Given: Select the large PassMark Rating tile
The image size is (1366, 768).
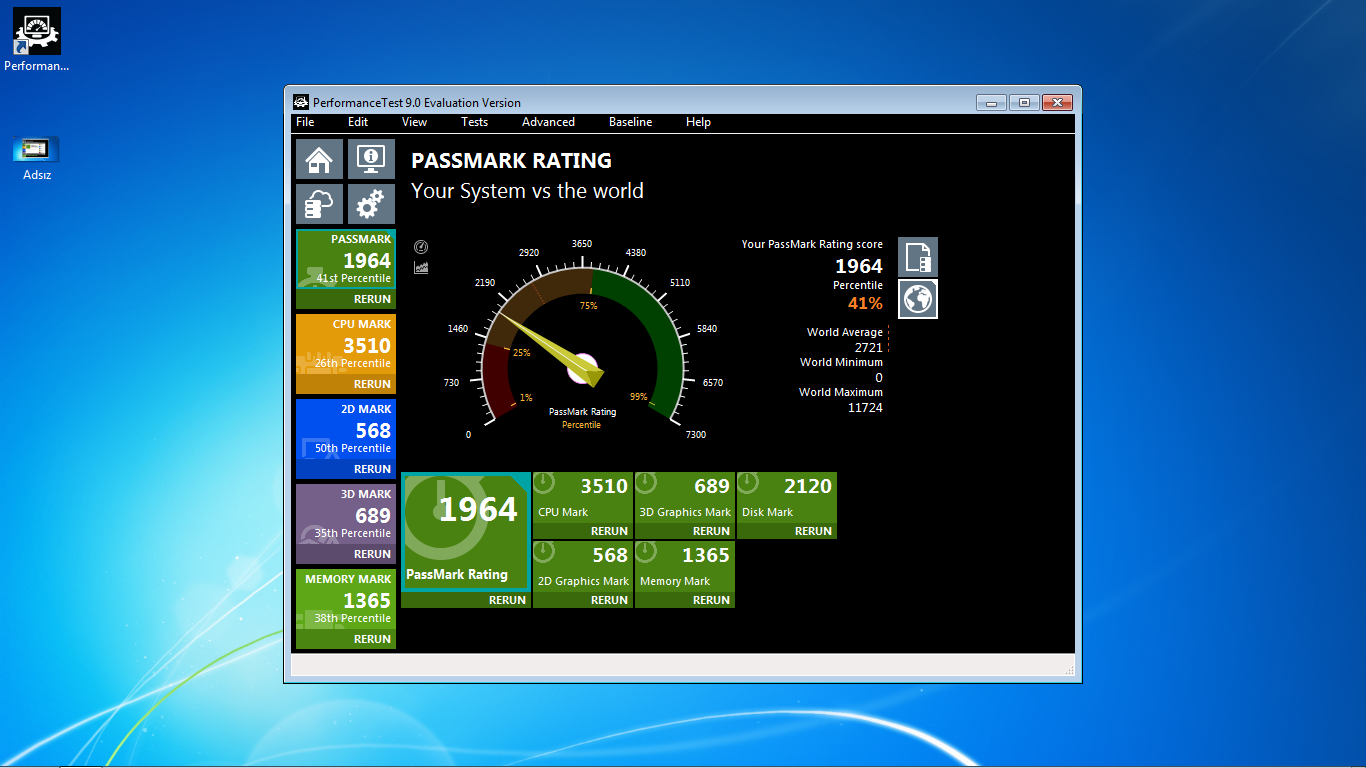Looking at the screenshot, I should (466, 532).
